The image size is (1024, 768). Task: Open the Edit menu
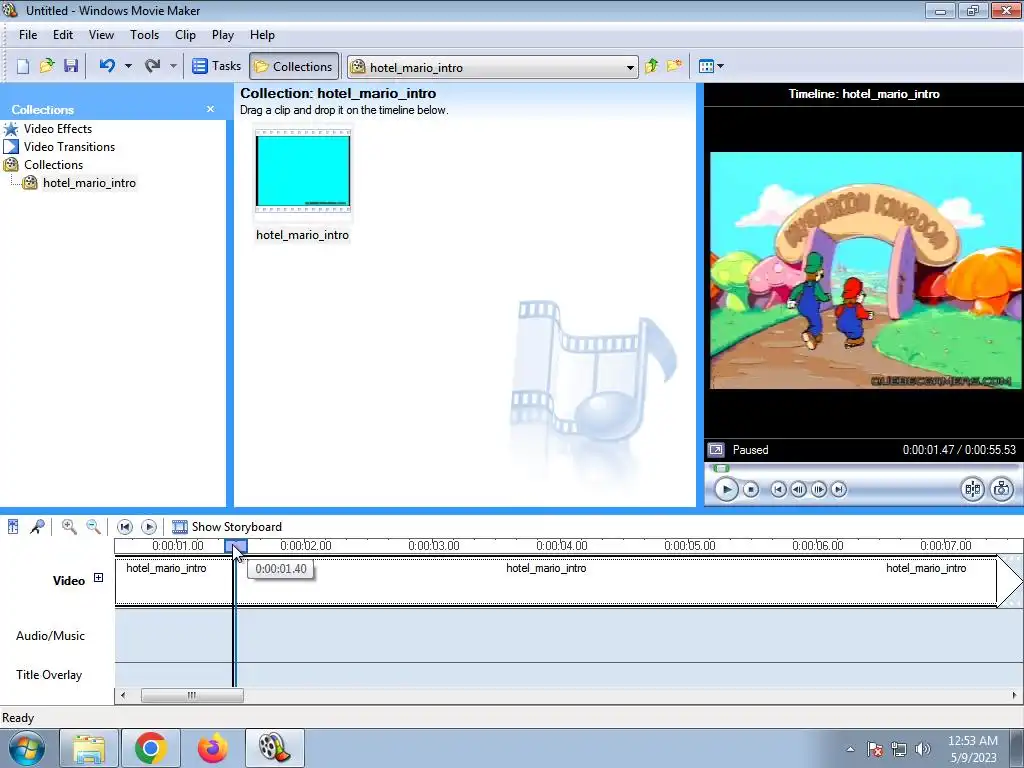click(63, 35)
